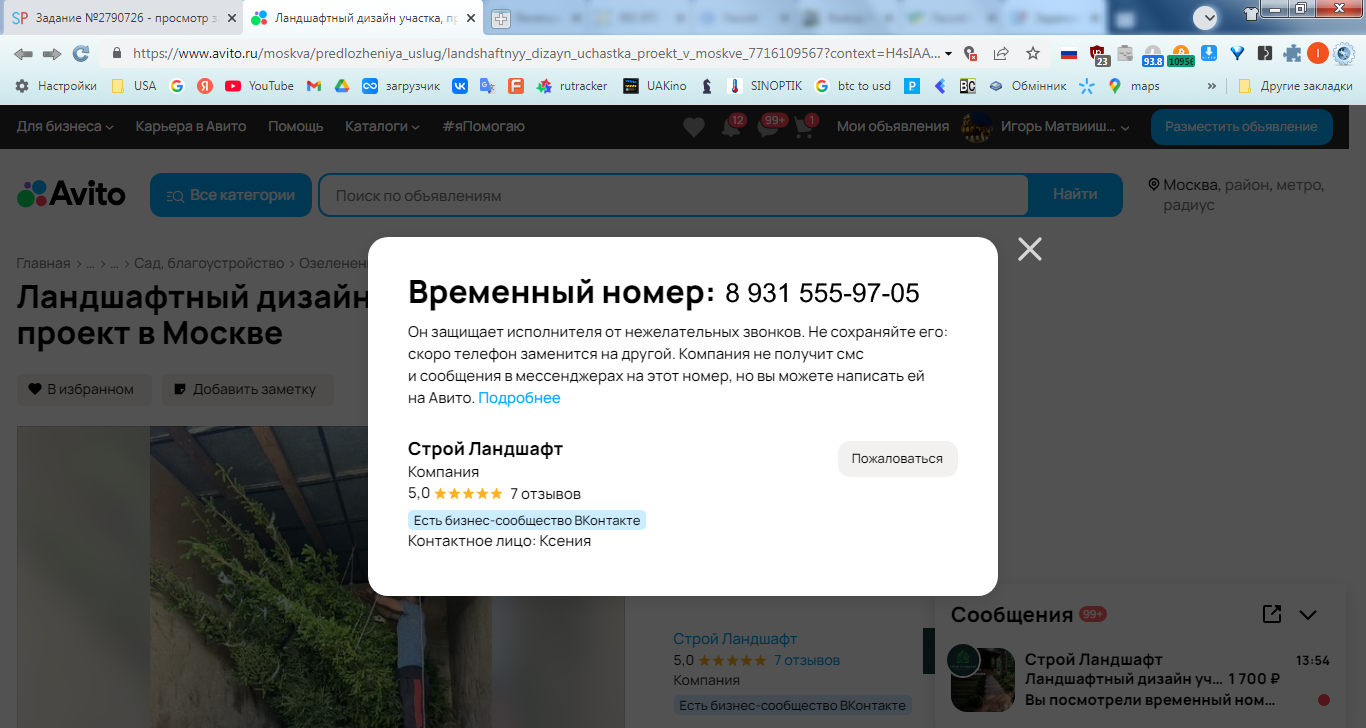Expand the Для бизнеса menu
This screenshot has height=728, width=1366.
tap(65, 126)
